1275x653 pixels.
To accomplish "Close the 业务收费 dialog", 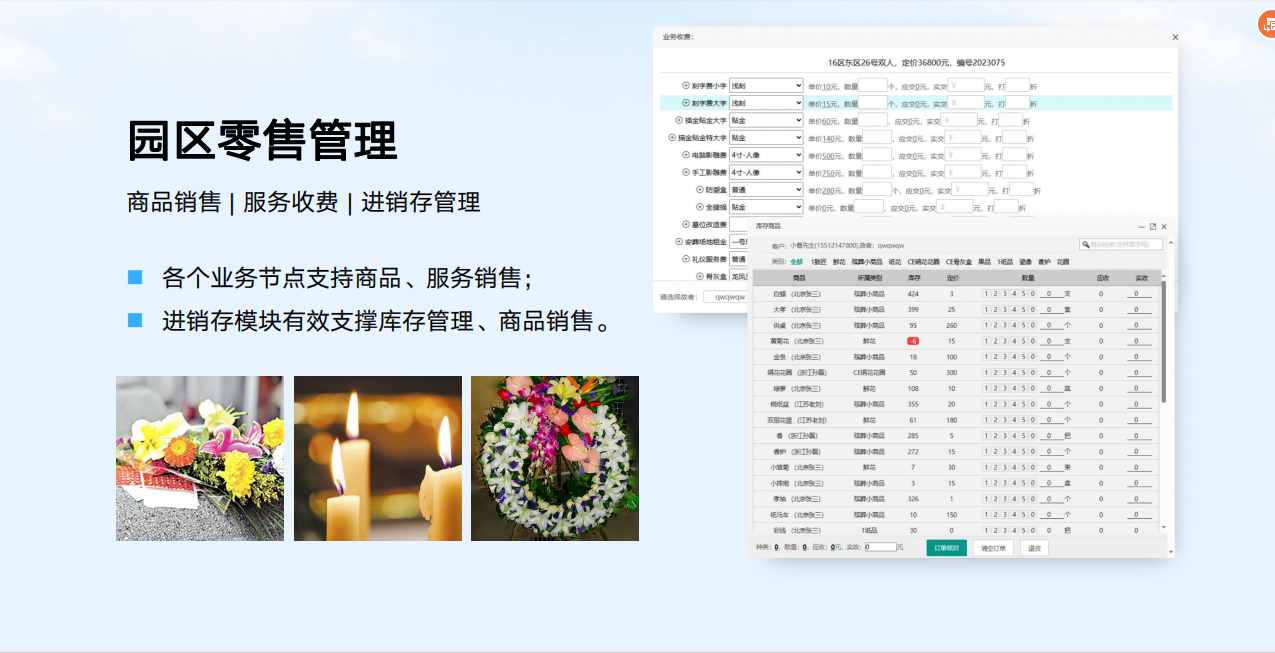I will click(1175, 37).
